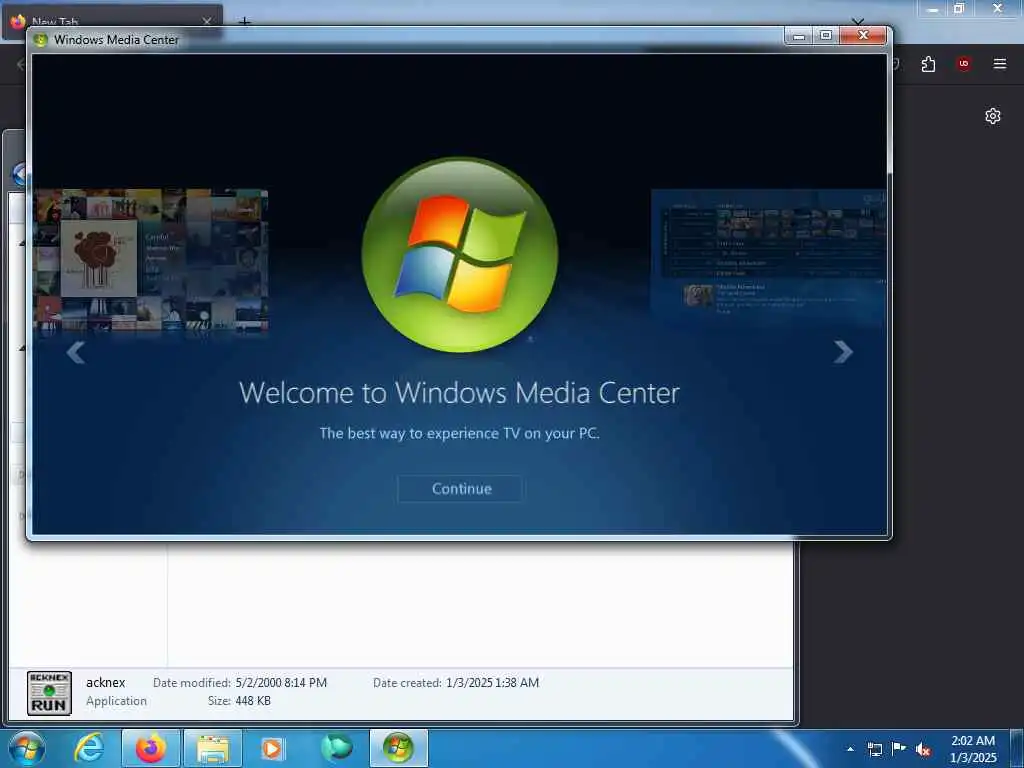This screenshot has width=1024, height=768.
Task: Maximize the Windows Media Center window
Action: click(x=826, y=35)
